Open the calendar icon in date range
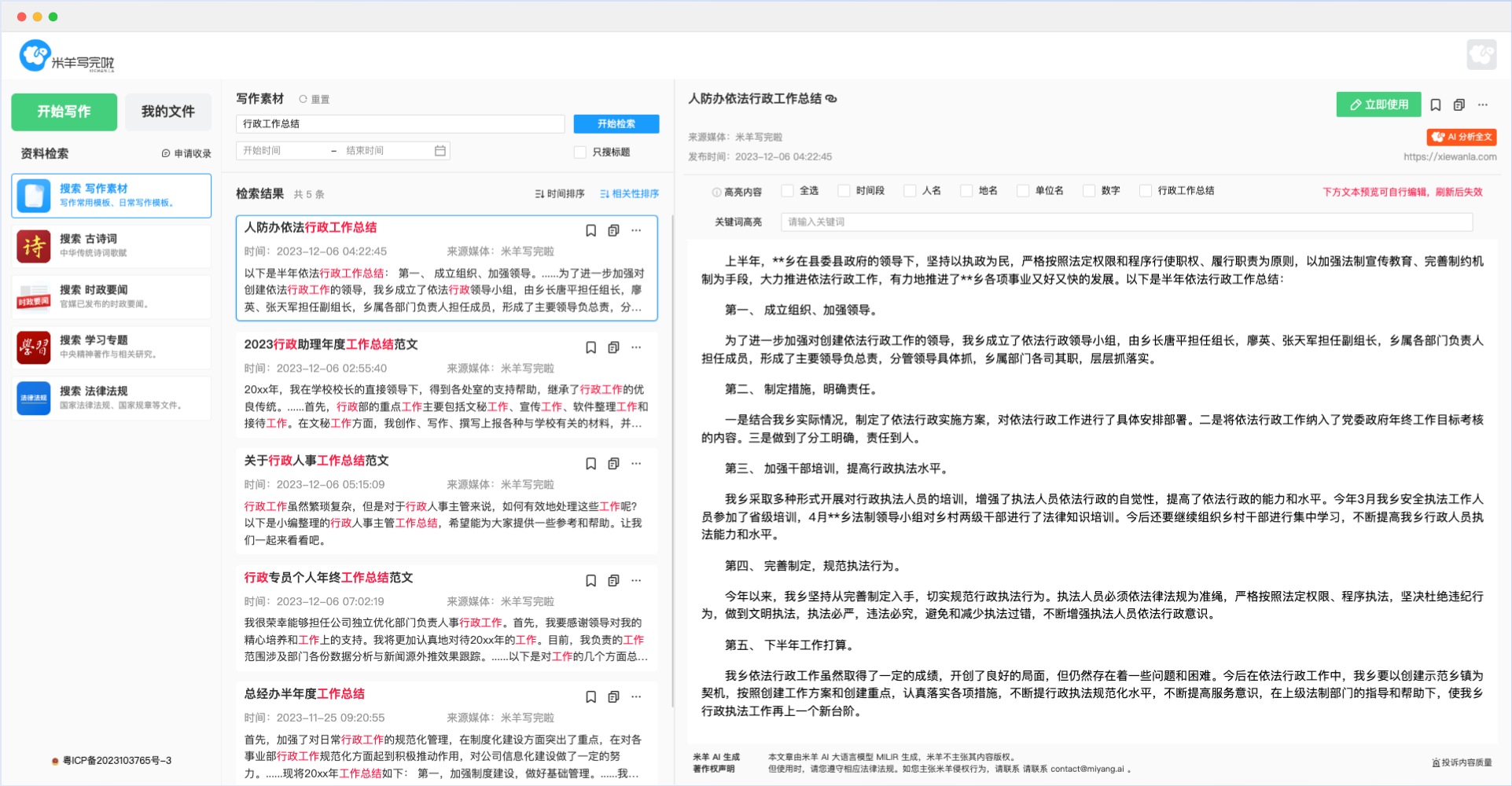Screen dimensions: 1512x786 click(440, 150)
